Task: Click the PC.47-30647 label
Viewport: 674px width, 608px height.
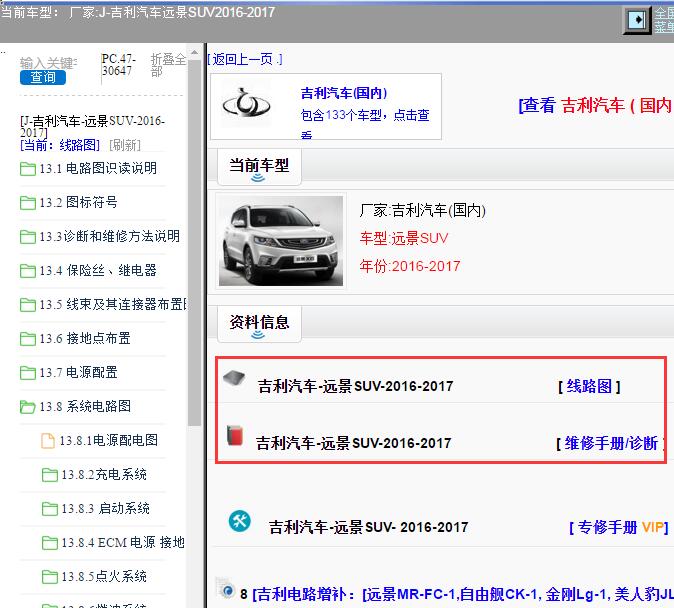Action: (x=119, y=64)
